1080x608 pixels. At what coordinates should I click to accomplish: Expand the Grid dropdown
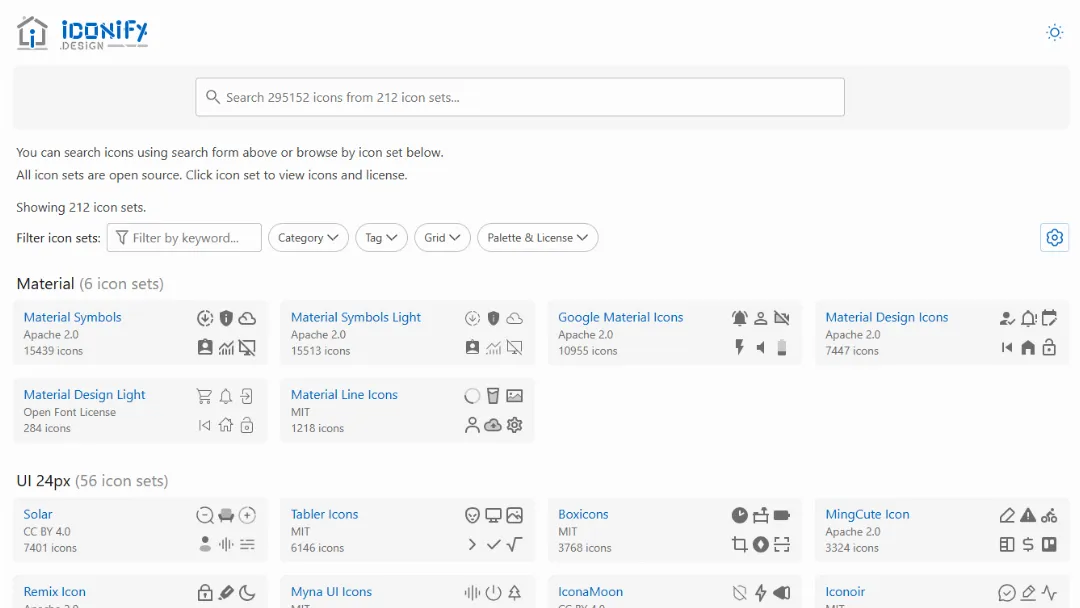click(442, 238)
